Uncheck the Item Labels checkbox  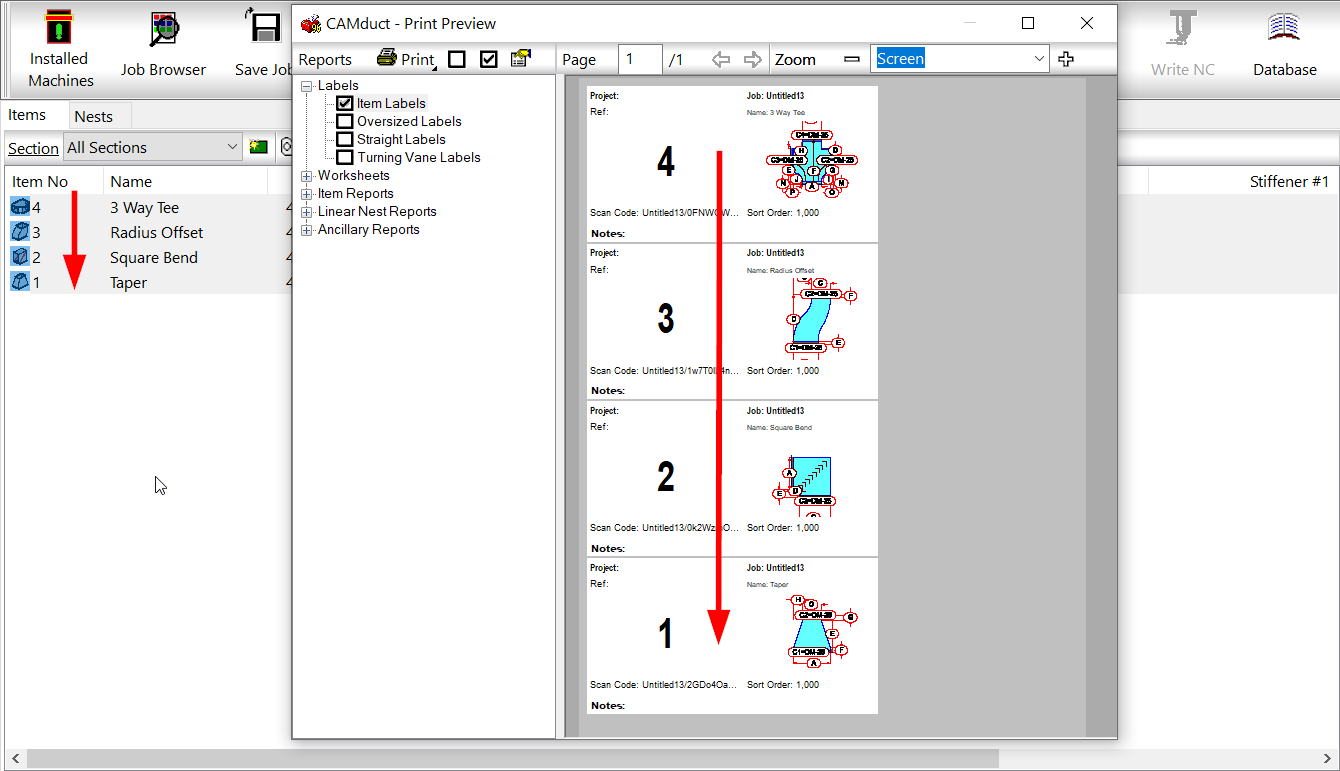(344, 103)
